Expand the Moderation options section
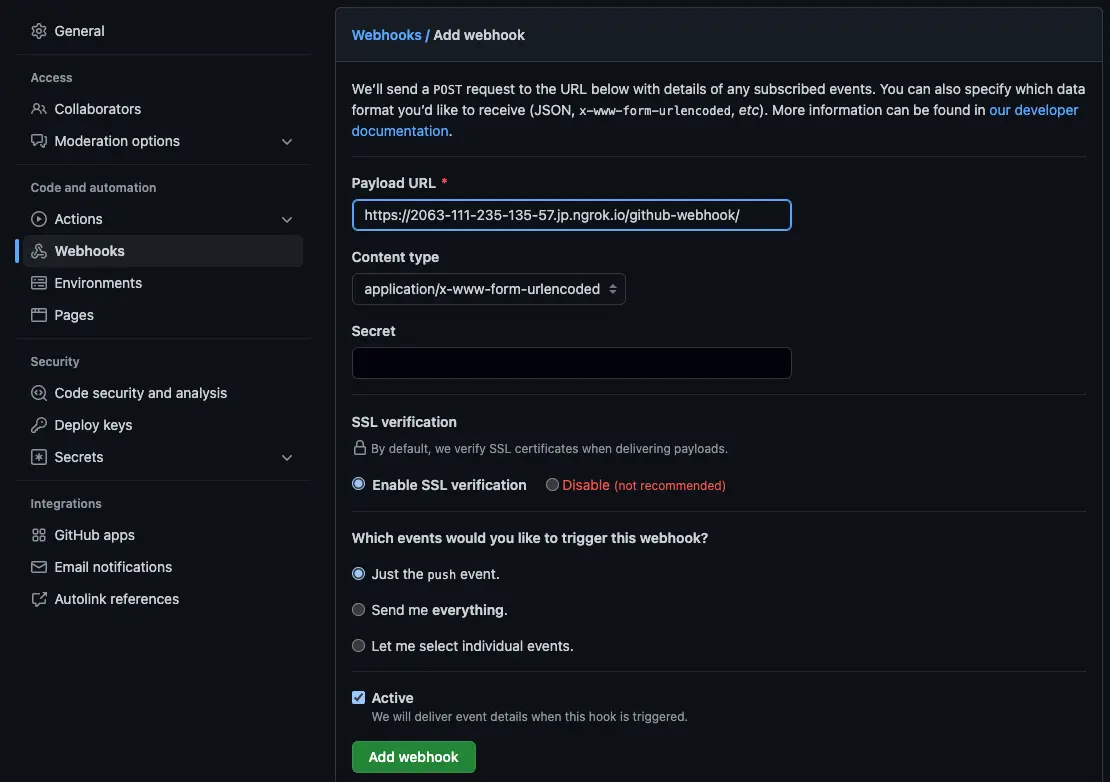Viewport: 1110px width, 782px height. click(x=287, y=141)
